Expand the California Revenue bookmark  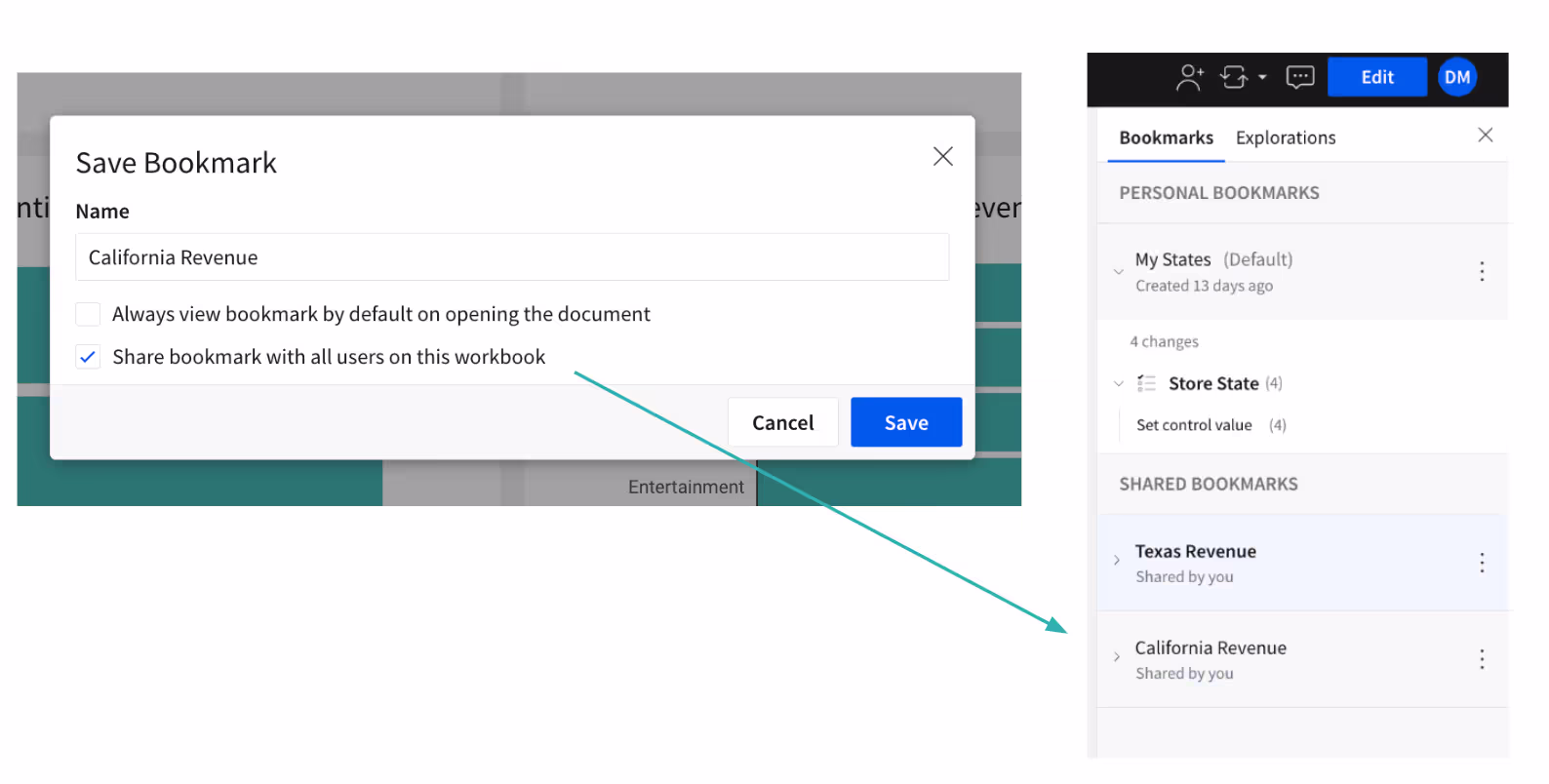[x=1117, y=657]
